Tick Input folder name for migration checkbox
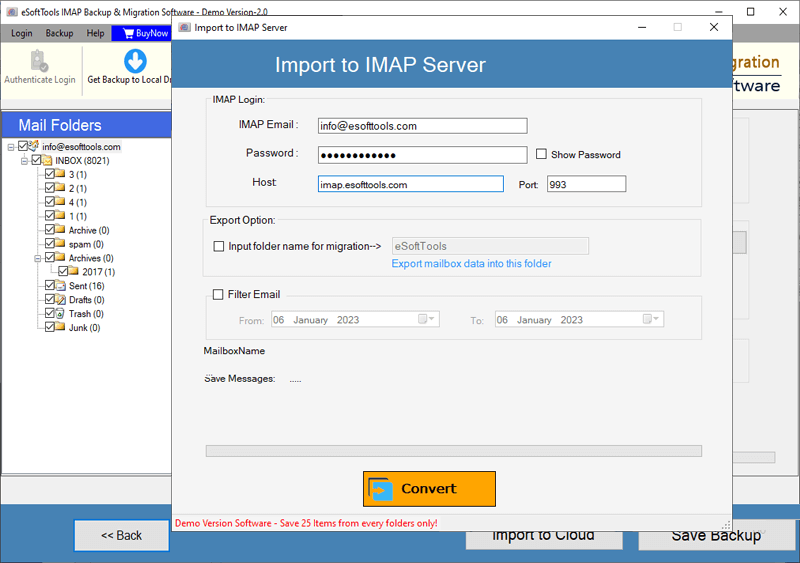 coord(219,246)
